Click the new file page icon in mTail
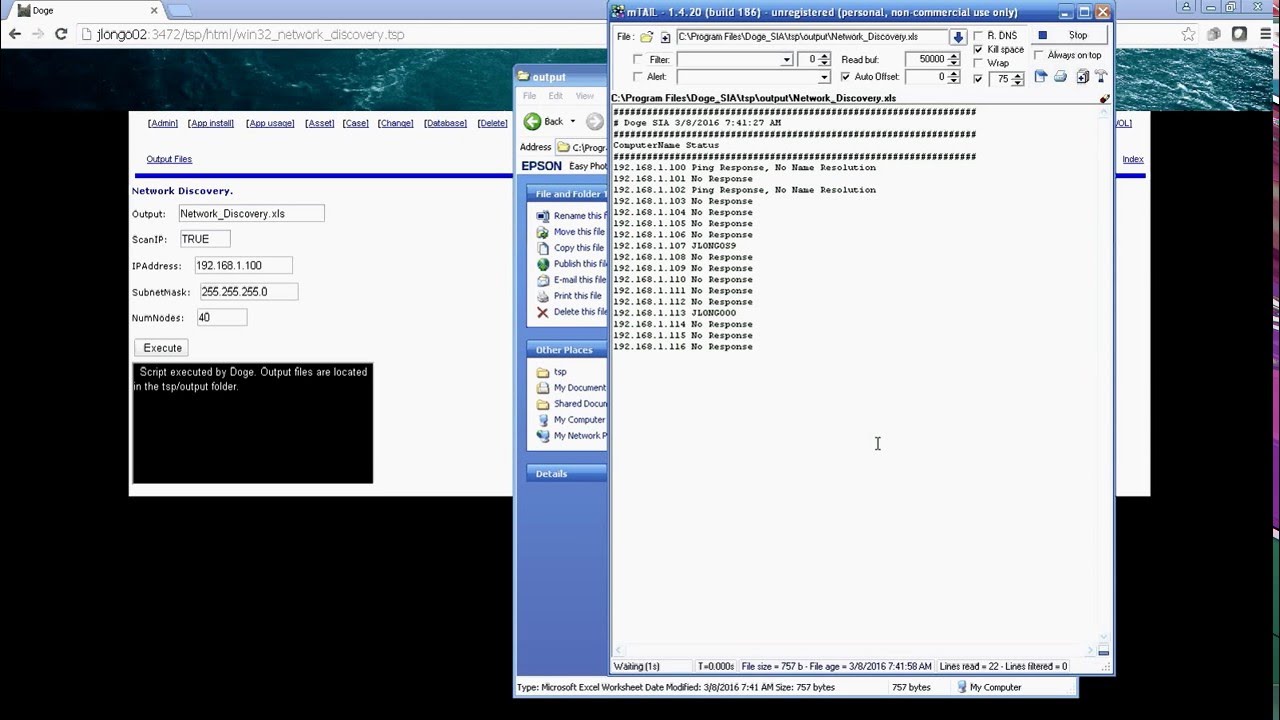This screenshot has width=1280, height=720. point(666,37)
